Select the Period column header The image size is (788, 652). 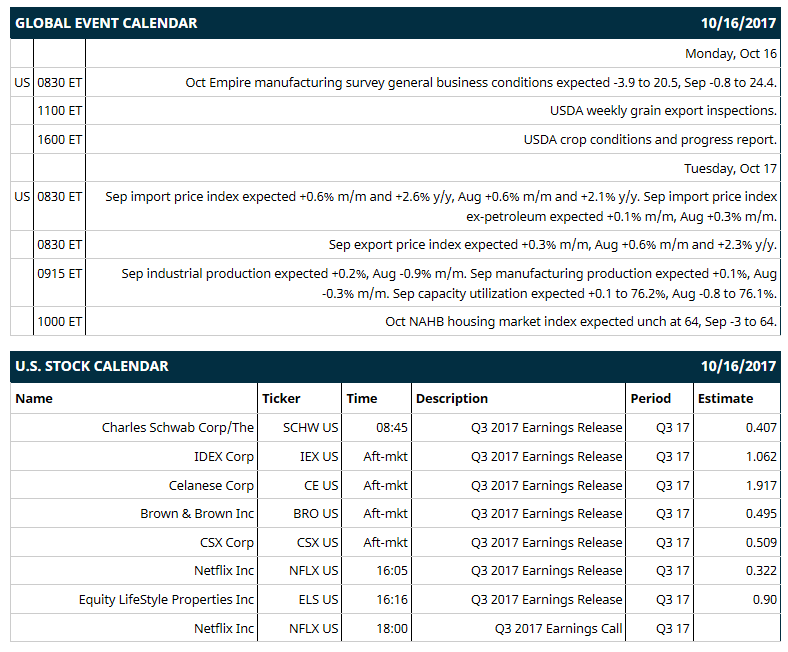650,399
